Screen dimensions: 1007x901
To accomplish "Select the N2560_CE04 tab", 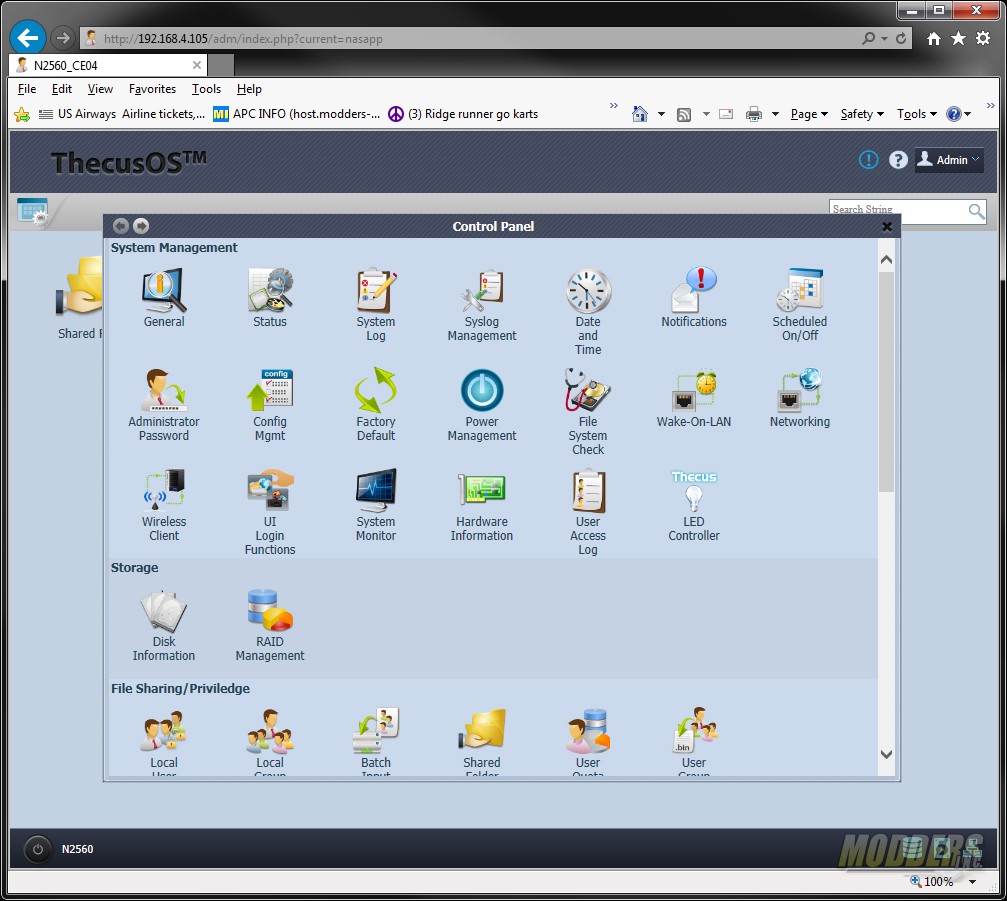I will 108,66.
